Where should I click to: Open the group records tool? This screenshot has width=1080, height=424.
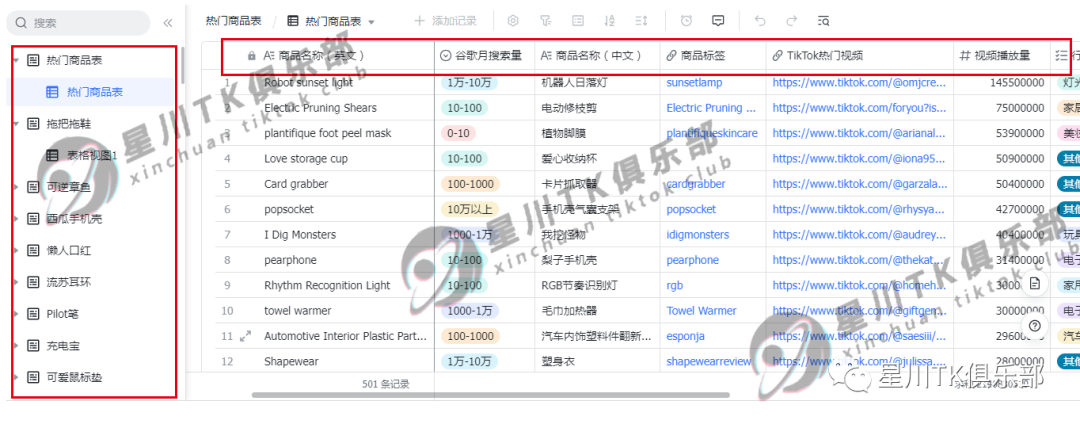point(578,21)
